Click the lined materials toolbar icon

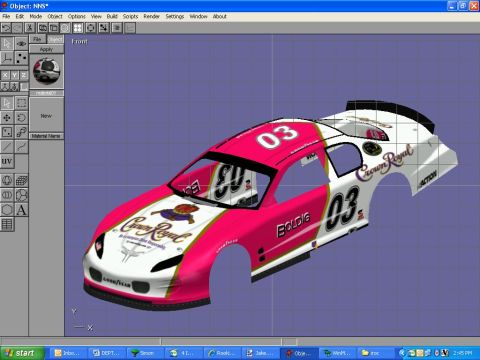pos(117,28)
